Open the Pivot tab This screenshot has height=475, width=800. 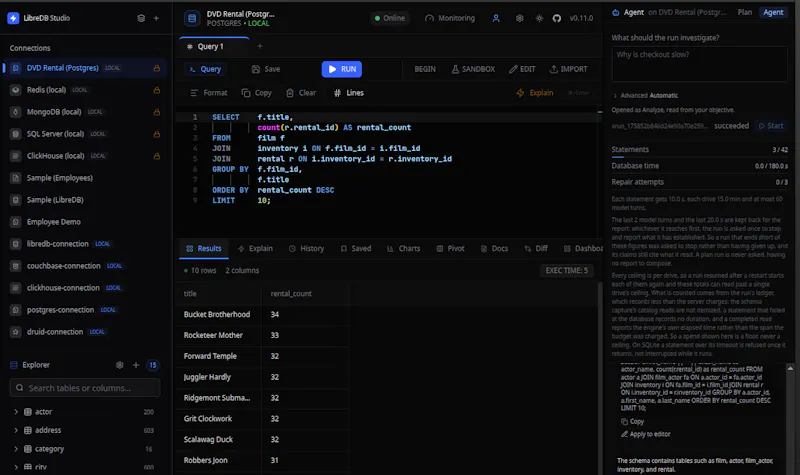pyautogui.click(x=451, y=248)
